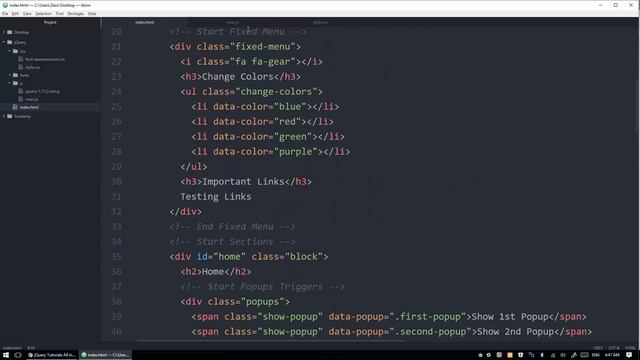Click line number 35 in gutter
Viewport: 640px width, 360px height.
[116, 257]
